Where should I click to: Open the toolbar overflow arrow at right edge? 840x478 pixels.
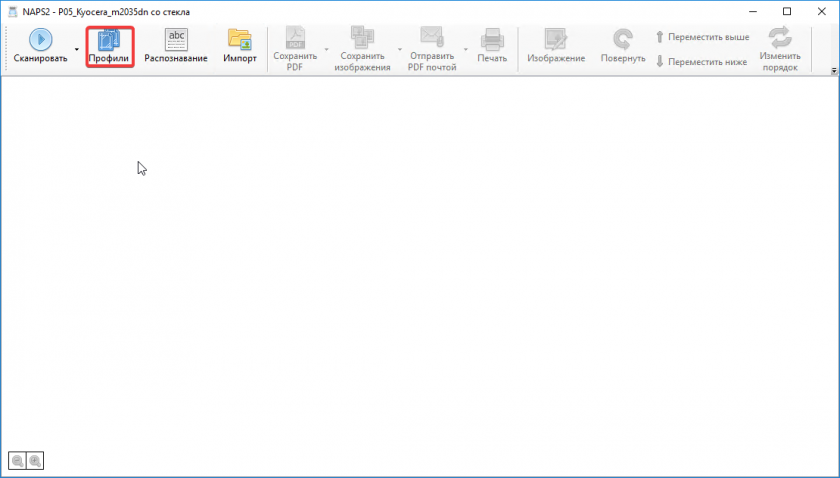[833, 72]
